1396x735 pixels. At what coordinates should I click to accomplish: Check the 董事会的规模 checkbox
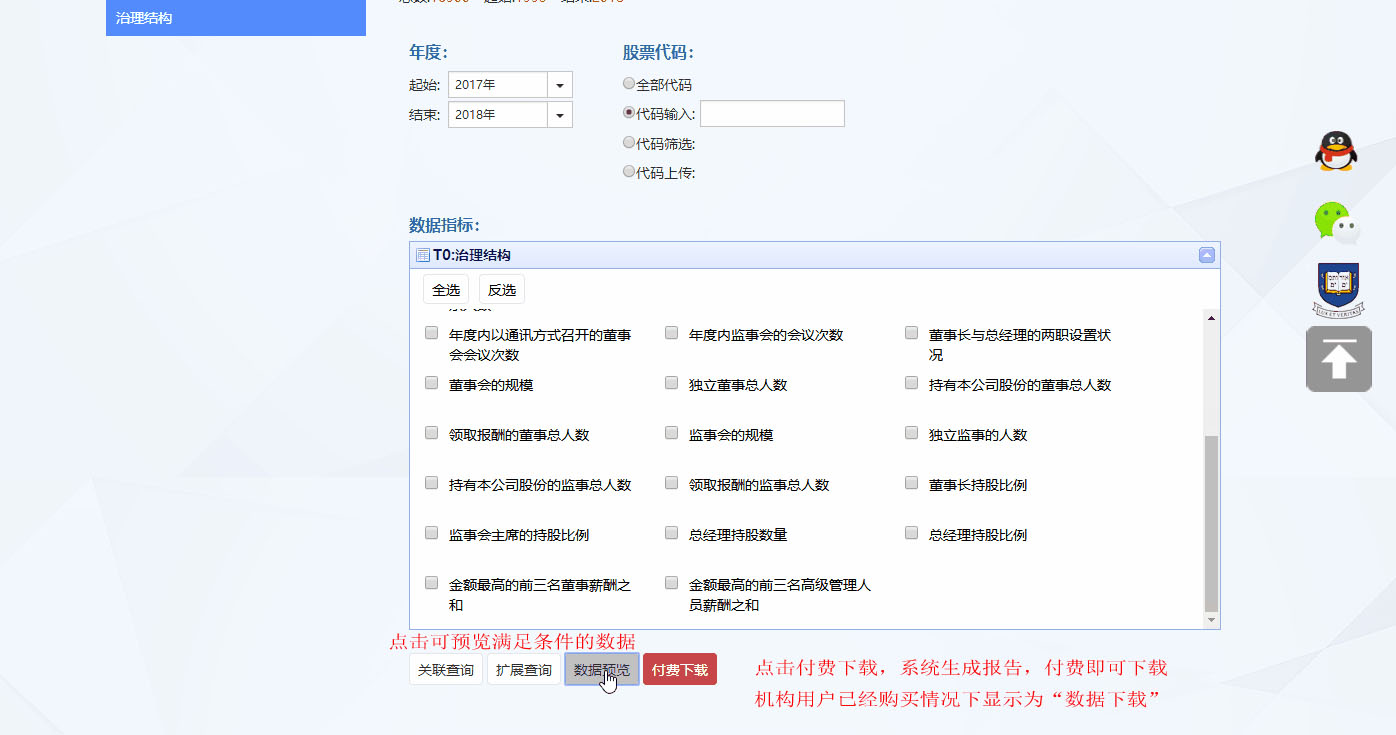point(432,383)
